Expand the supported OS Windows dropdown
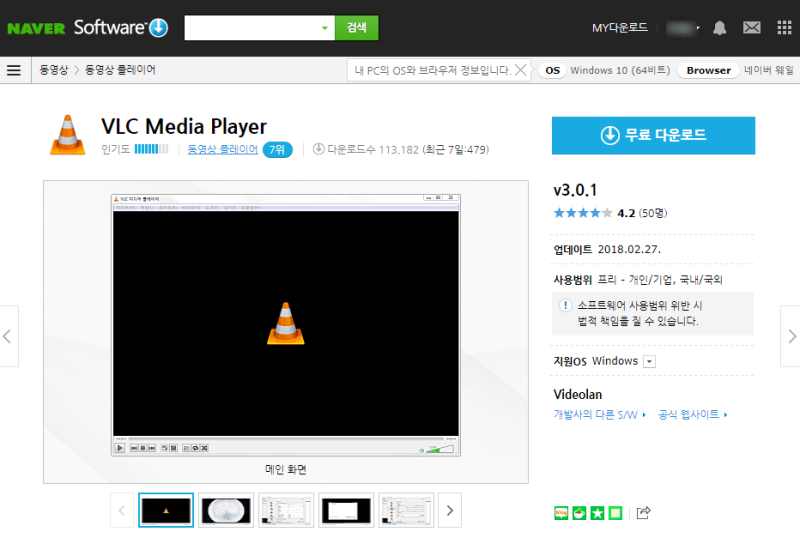 [649, 361]
